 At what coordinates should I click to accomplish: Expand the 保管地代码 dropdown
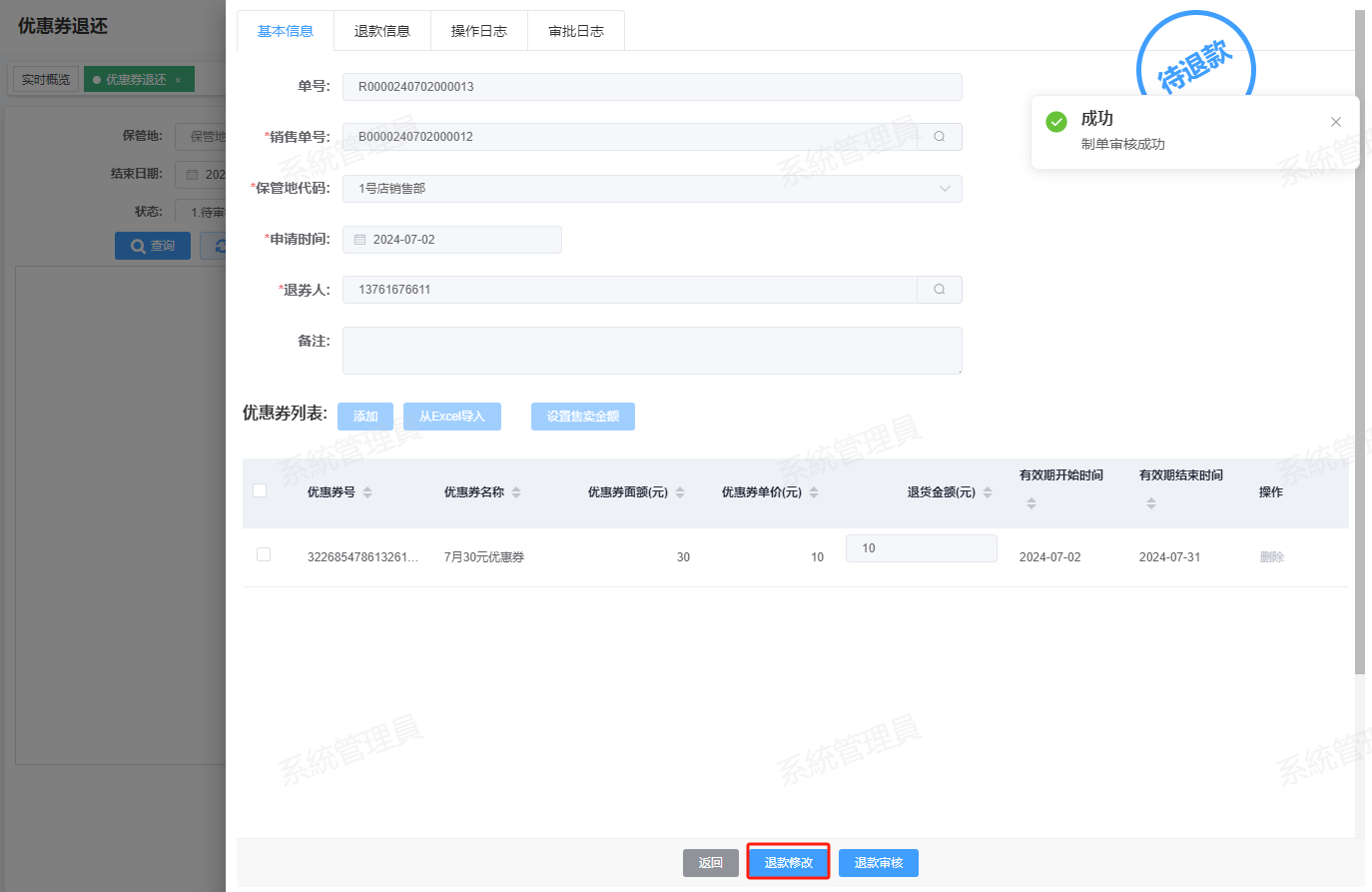pos(945,189)
